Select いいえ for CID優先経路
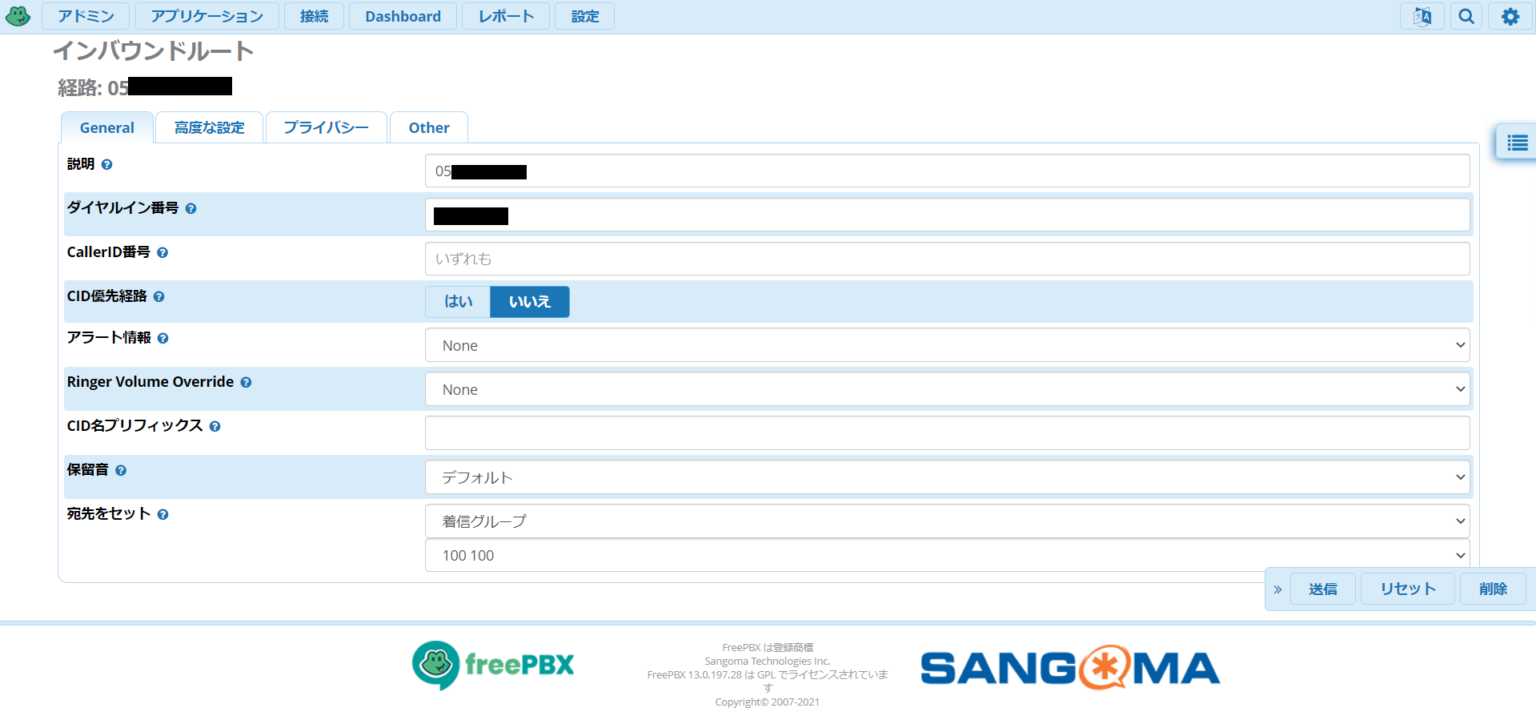 pos(529,300)
